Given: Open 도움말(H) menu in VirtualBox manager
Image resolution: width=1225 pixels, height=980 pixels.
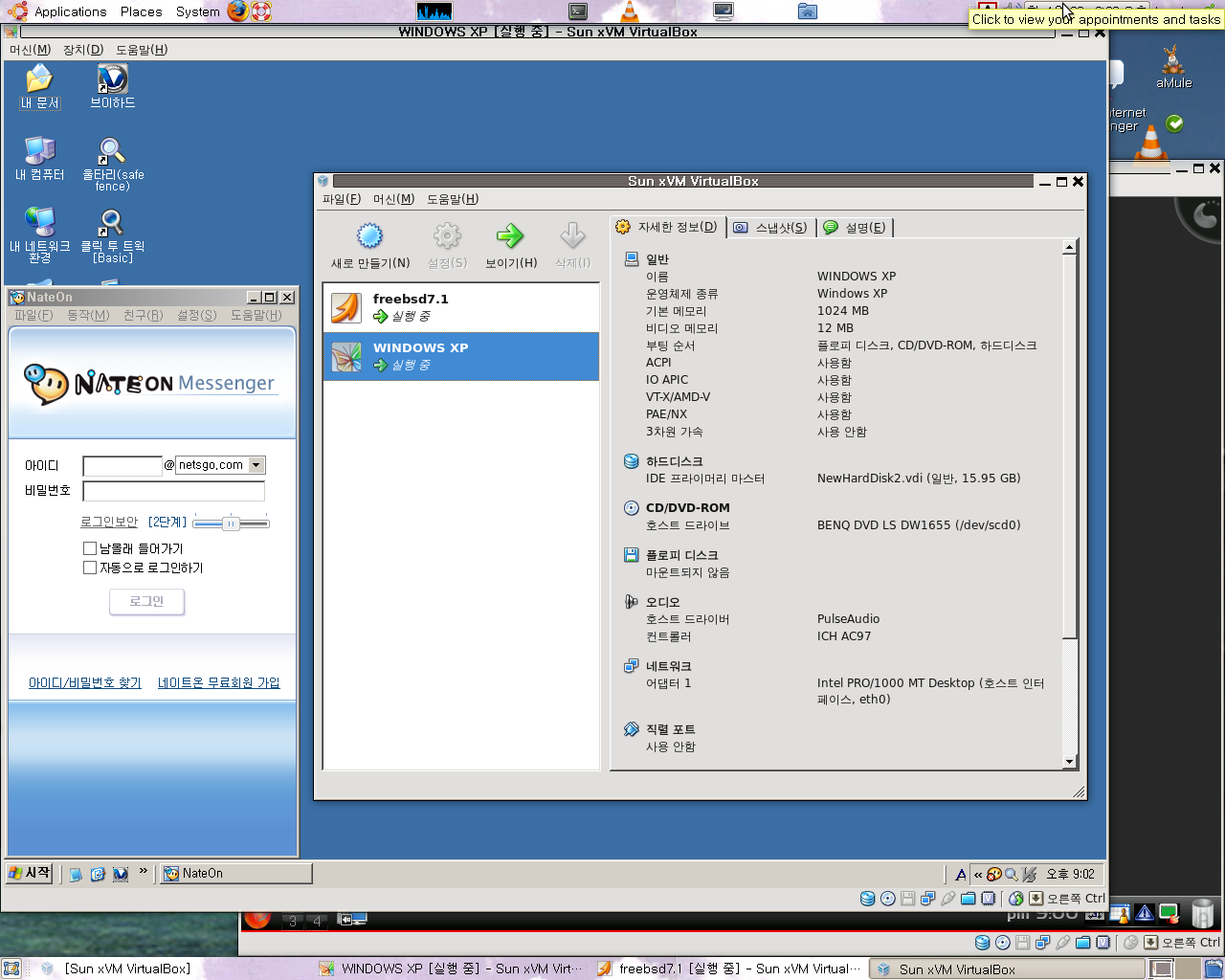Looking at the screenshot, I should (453, 199).
